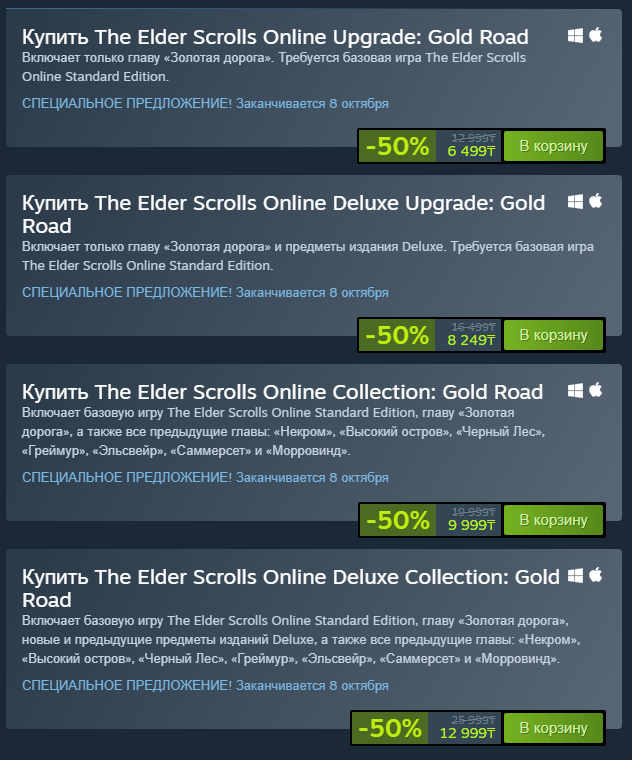This screenshot has width=632, height=760.
Task: Add the 6 499₸ Upgrade to cart
Action: tap(553, 146)
